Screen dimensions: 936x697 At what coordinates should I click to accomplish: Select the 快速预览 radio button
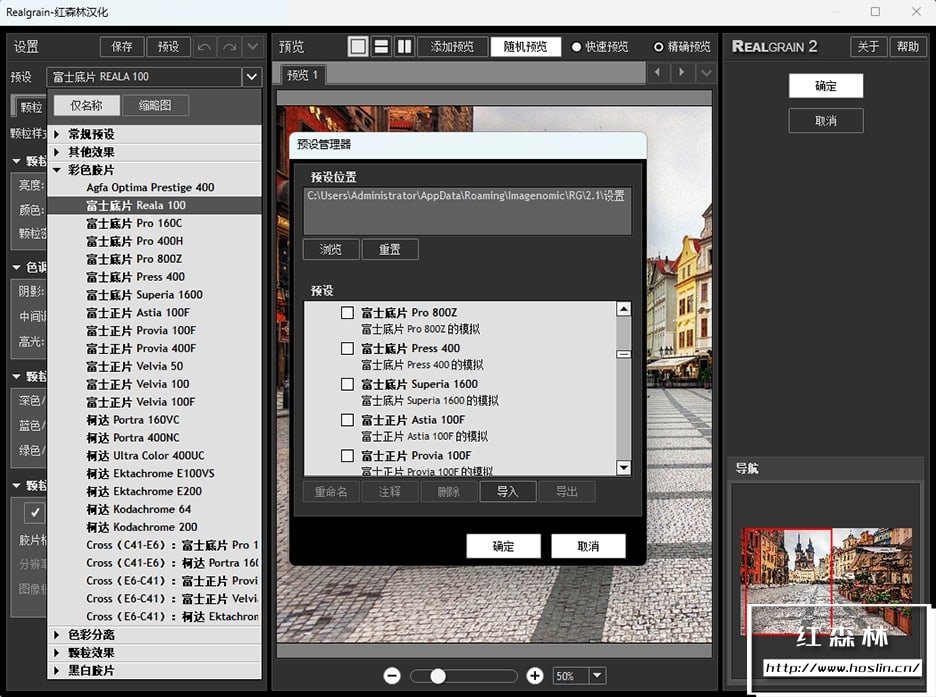(x=577, y=47)
